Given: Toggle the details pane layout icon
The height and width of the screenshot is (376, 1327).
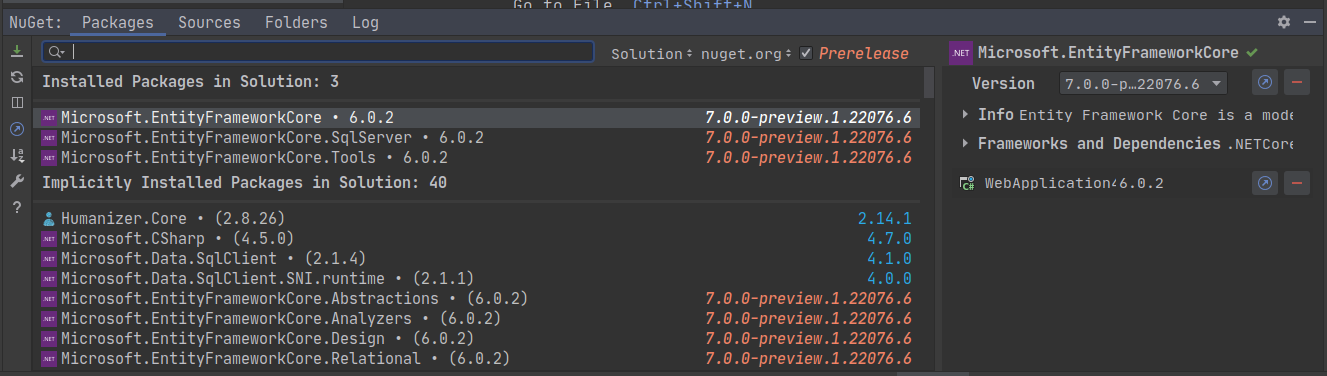Looking at the screenshot, I should point(16,103).
